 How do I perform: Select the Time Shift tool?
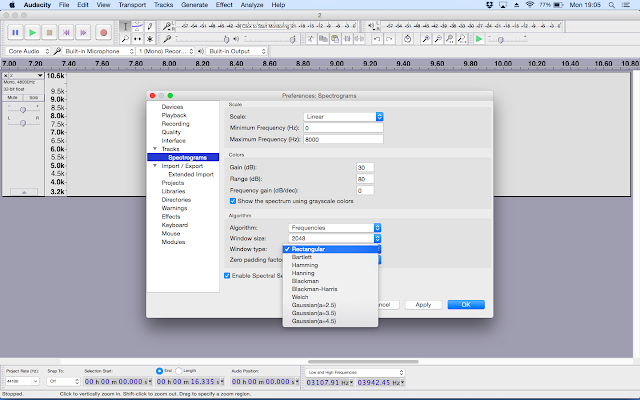[138, 39]
